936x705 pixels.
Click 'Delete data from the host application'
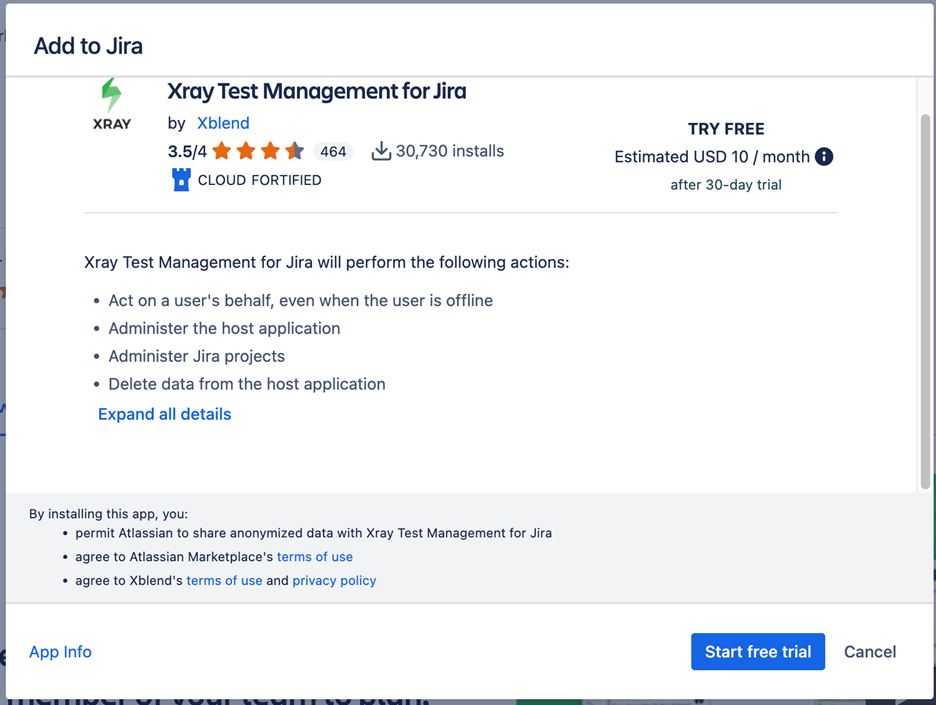pos(247,384)
